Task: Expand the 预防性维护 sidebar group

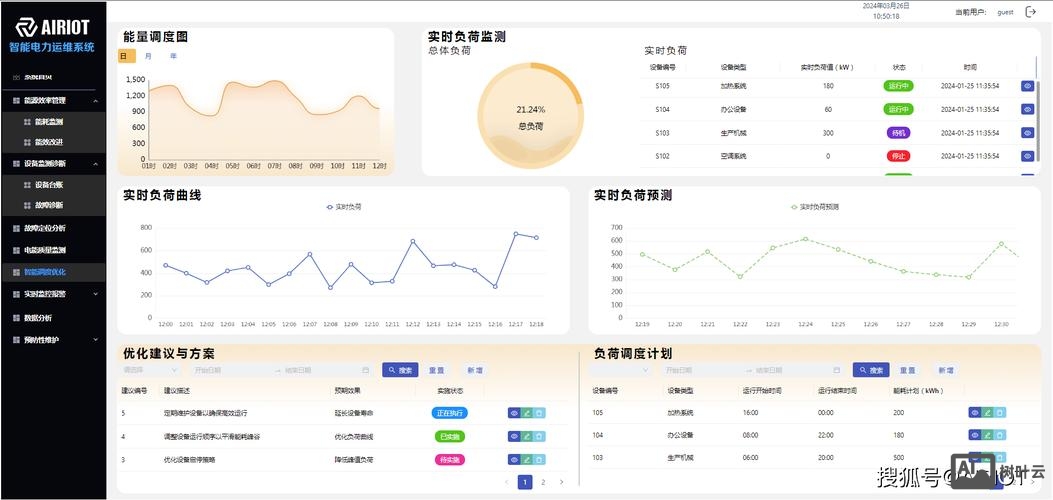Action: coord(95,340)
